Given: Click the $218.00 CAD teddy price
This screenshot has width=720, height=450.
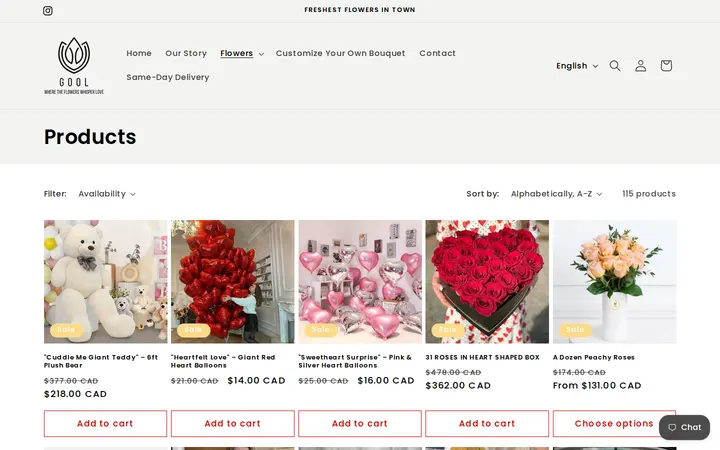Looking at the screenshot, I should point(75,394).
